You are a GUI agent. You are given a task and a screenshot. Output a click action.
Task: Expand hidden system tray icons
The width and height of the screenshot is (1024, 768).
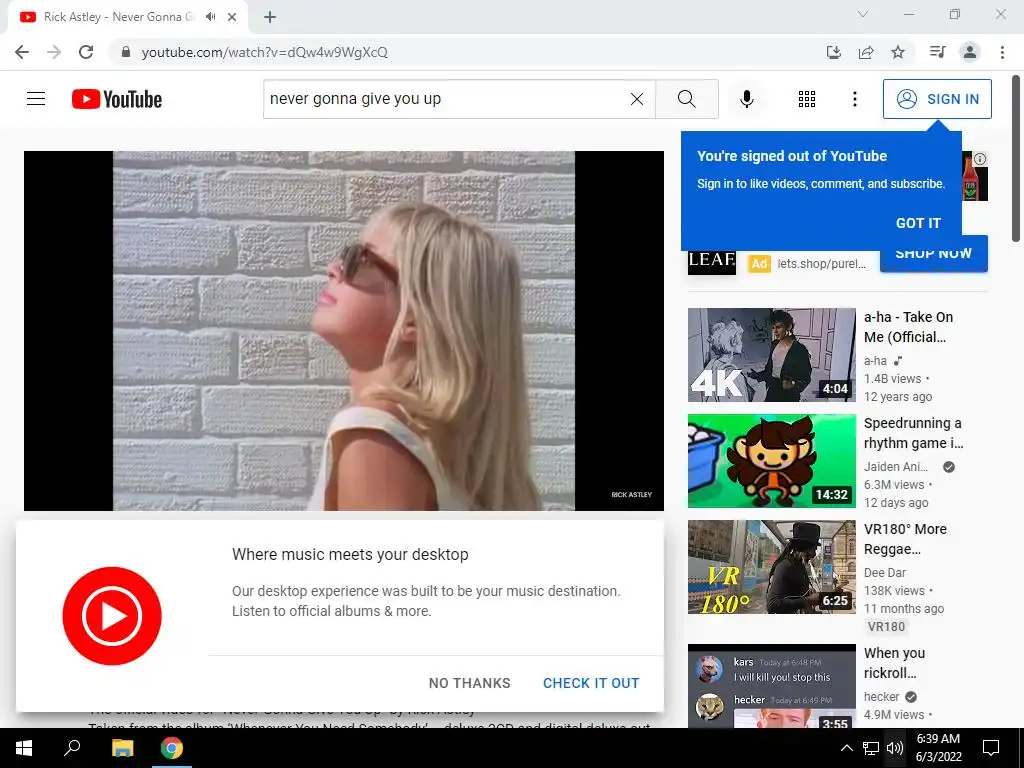tap(846, 748)
